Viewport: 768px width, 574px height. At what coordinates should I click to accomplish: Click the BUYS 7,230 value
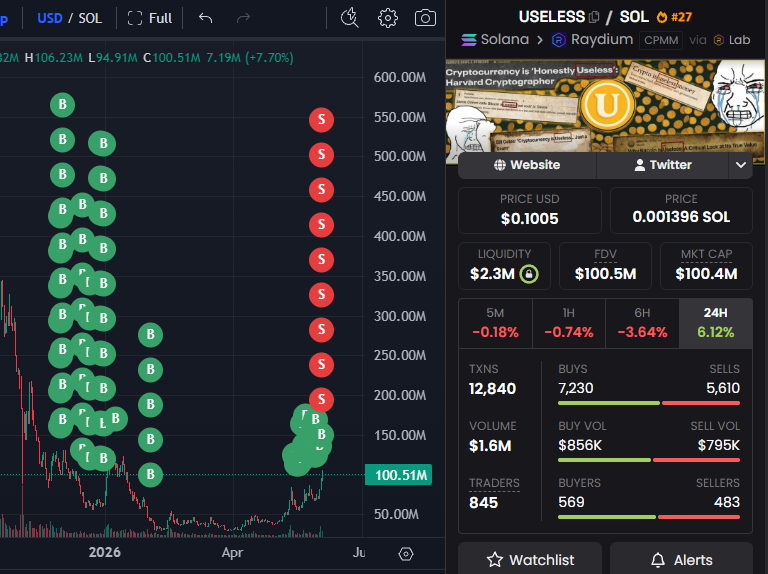click(x=576, y=388)
